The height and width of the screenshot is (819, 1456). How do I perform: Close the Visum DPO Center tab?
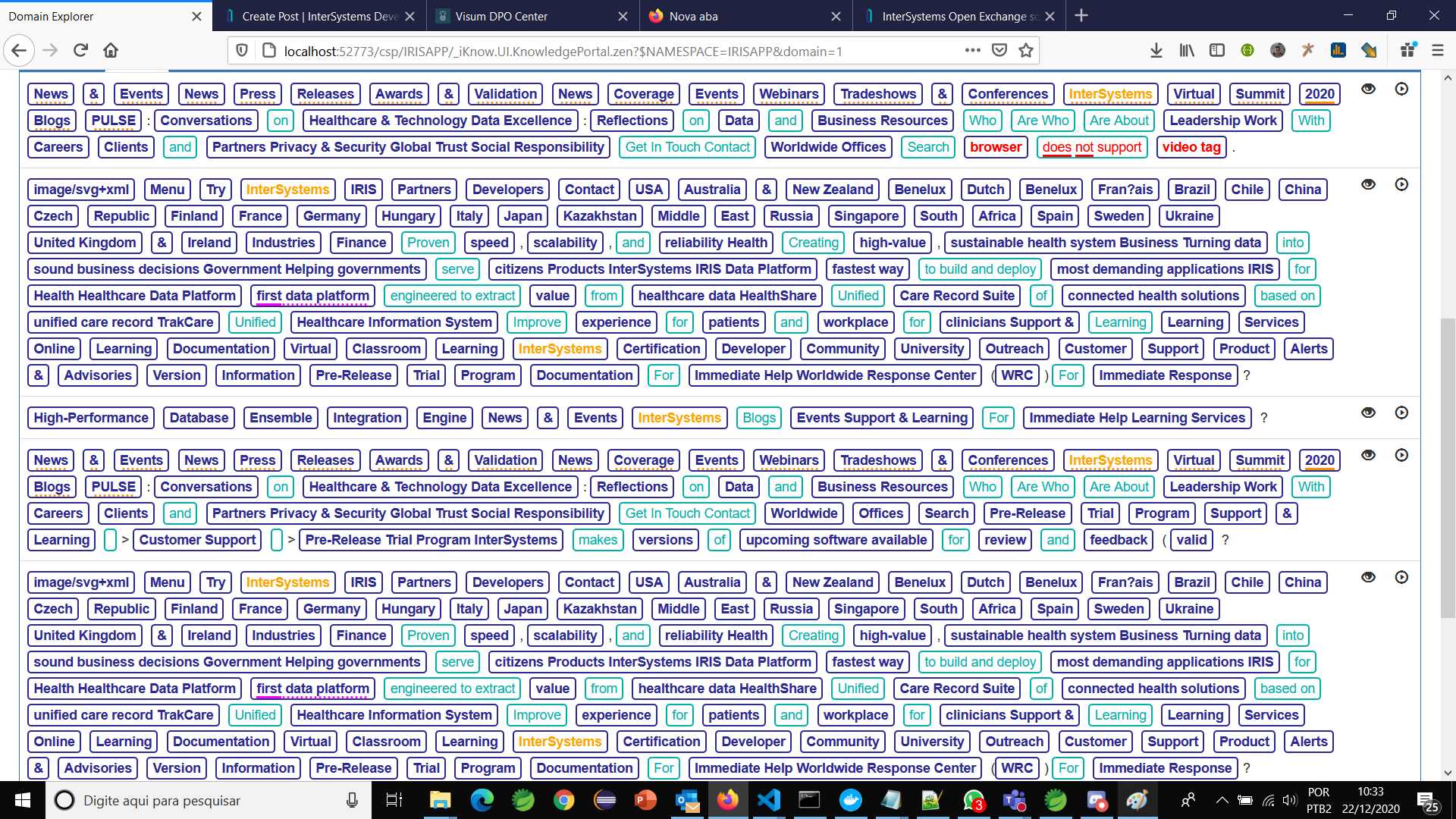(x=623, y=17)
